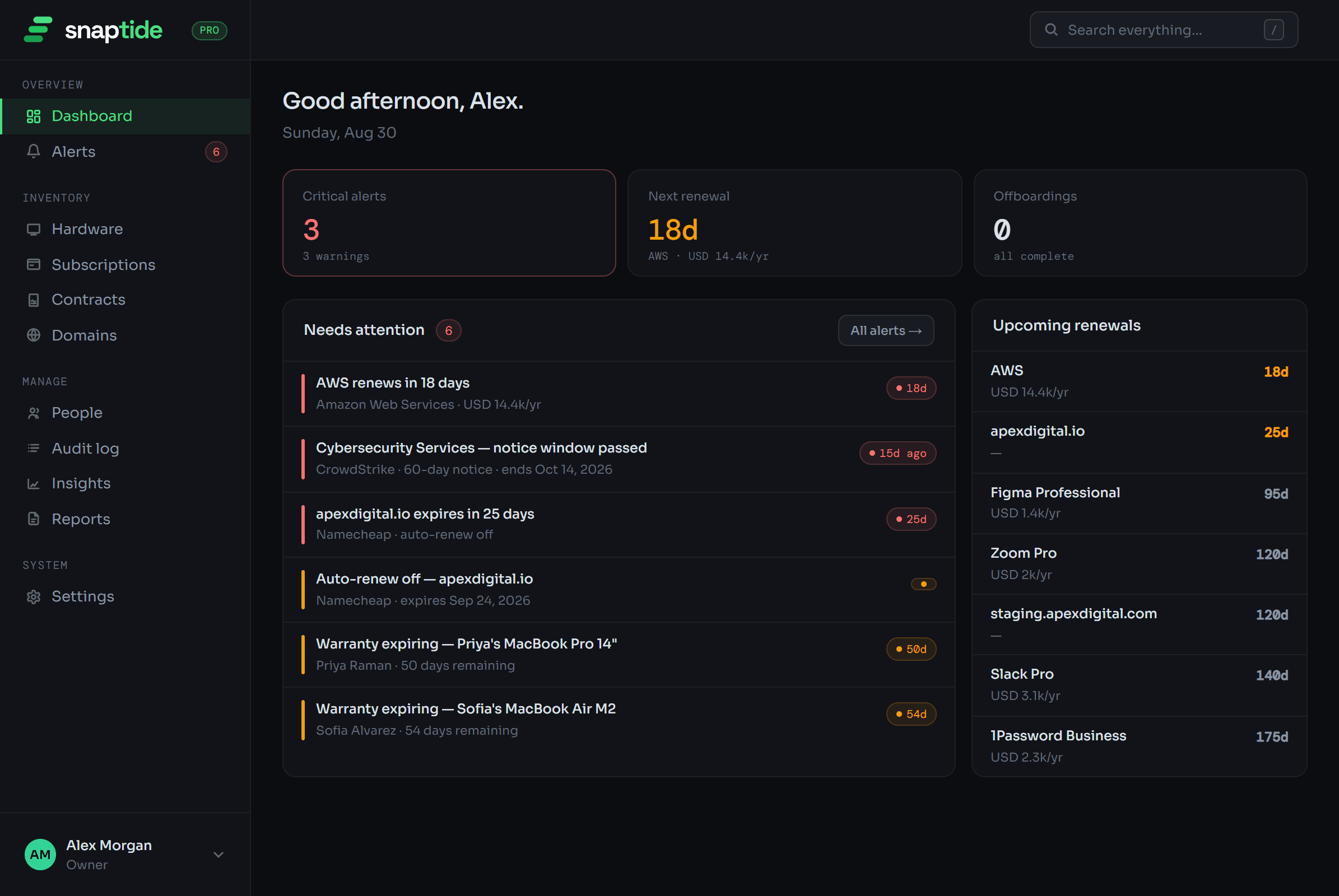Open Priya's MacBook Pro warranty alert
This screenshot has width=1339, height=896.
point(619,655)
